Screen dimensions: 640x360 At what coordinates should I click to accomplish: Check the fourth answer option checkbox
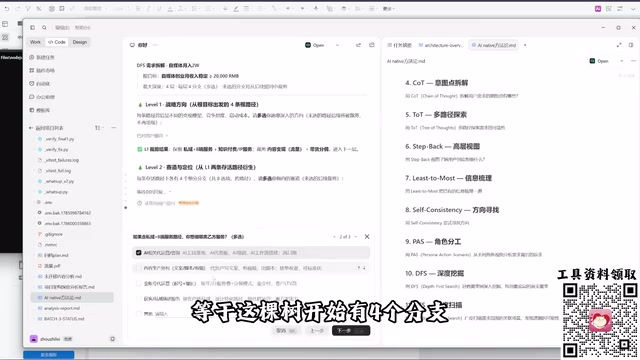[139, 299]
